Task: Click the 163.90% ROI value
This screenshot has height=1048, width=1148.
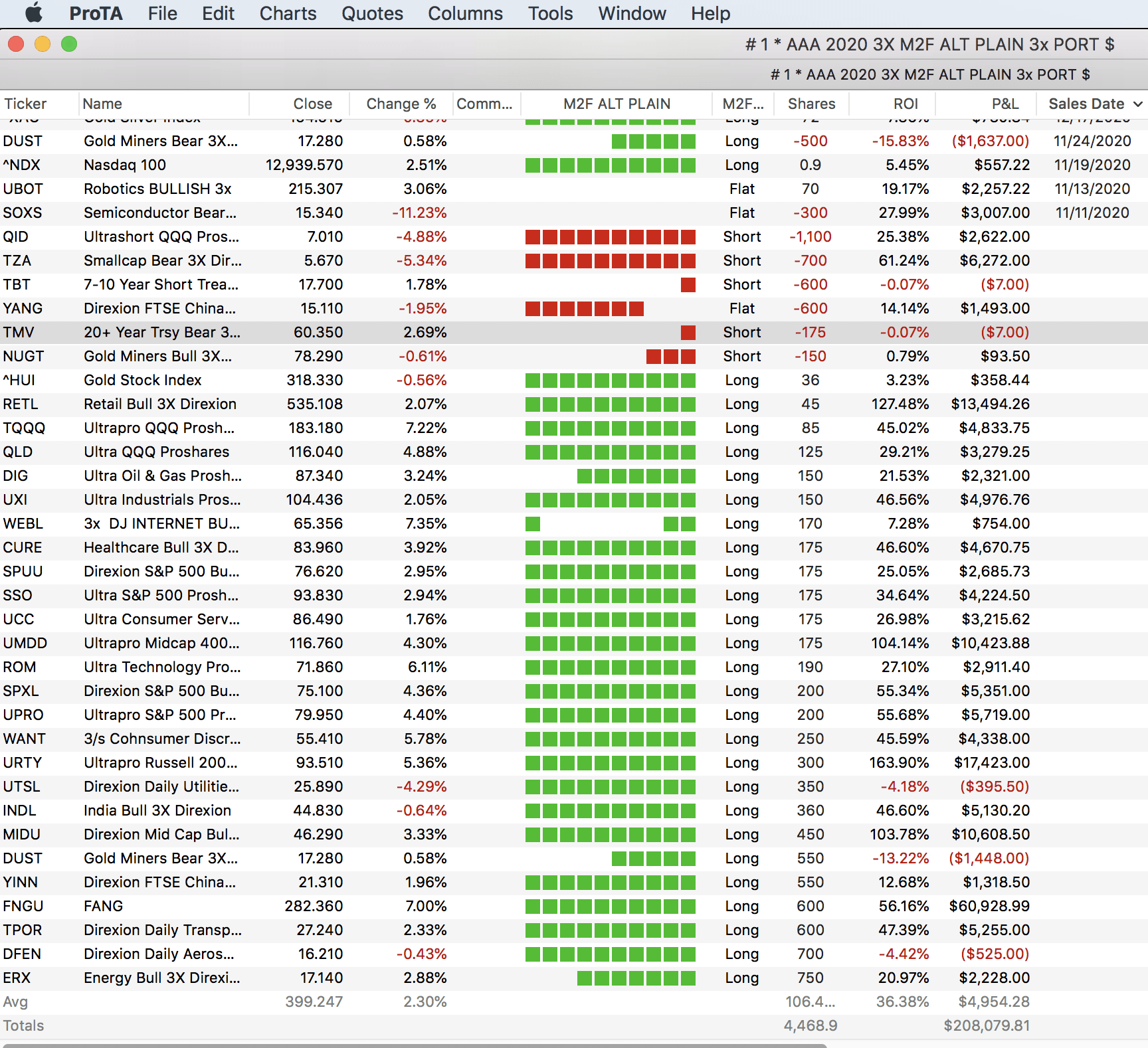Action: (899, 762)
